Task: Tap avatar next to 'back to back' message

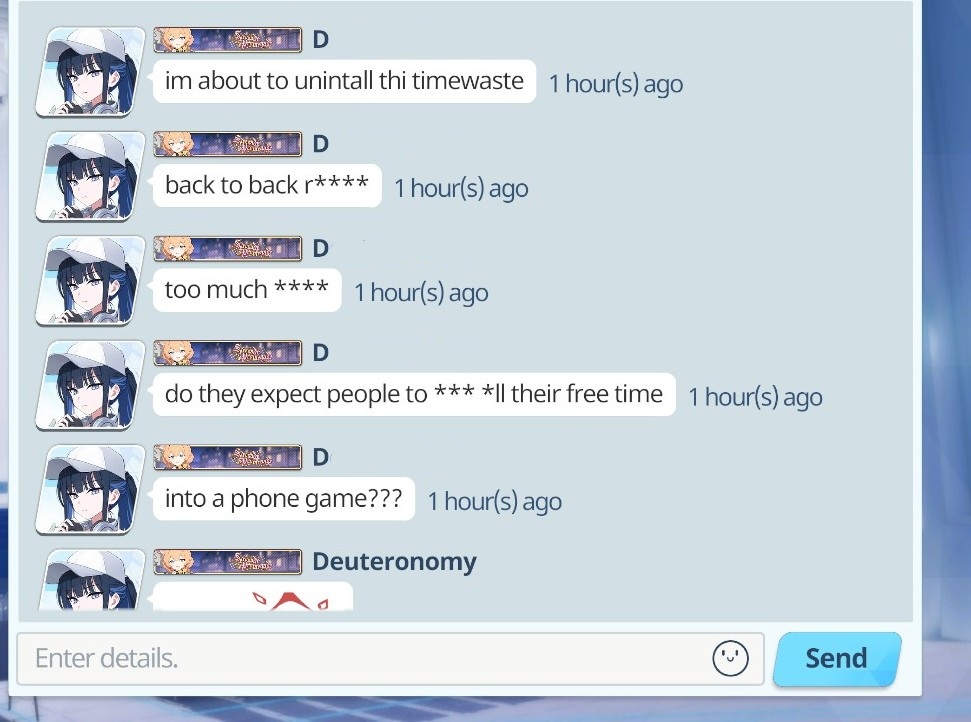Action: [90, 176]
